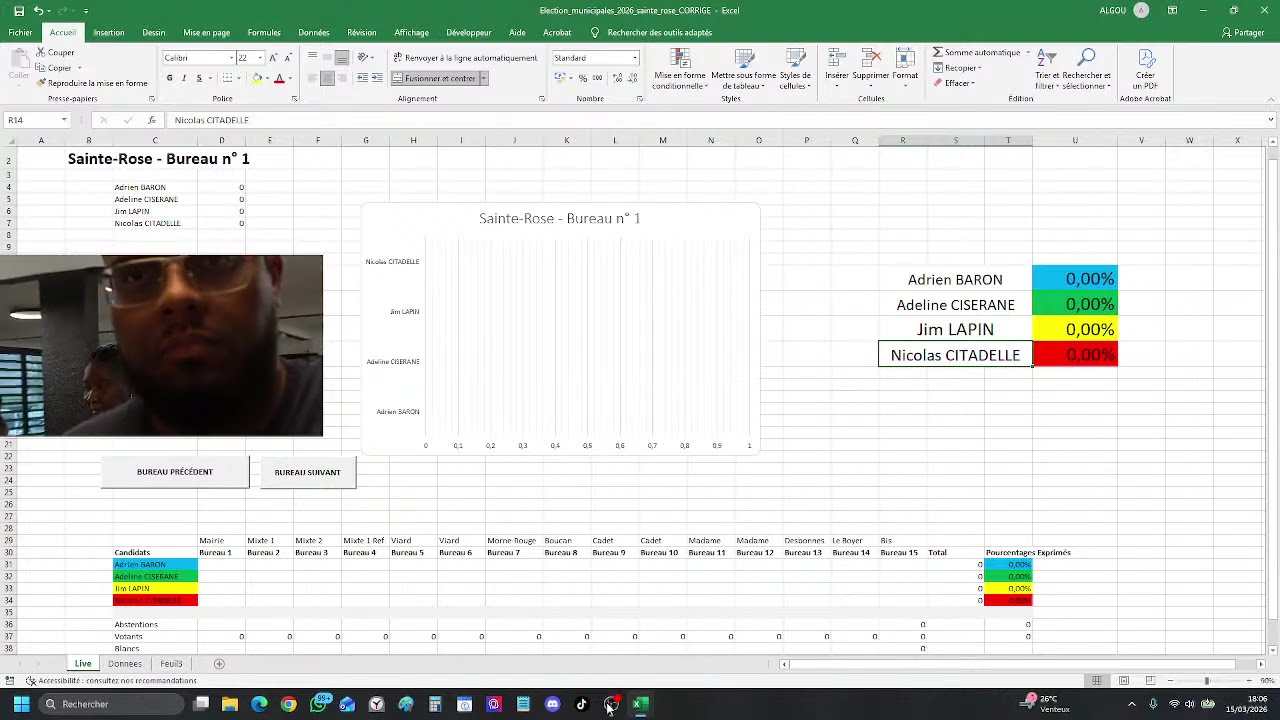Click the zoom slider in status bar

(x=1207, y=681)
